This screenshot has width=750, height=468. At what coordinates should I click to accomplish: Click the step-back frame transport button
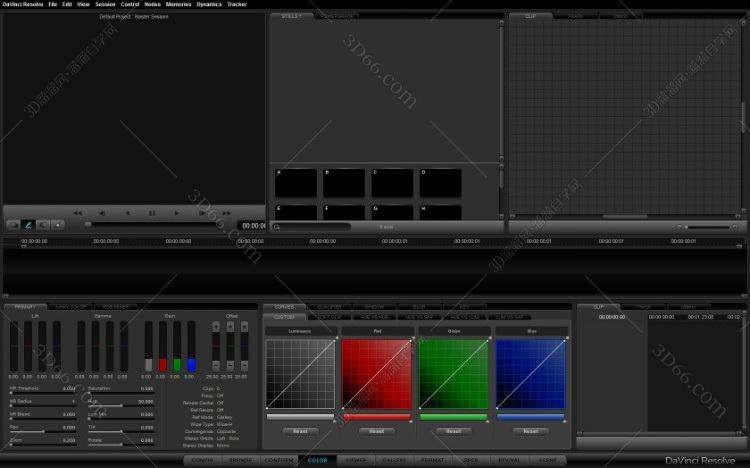pos(102,213)
